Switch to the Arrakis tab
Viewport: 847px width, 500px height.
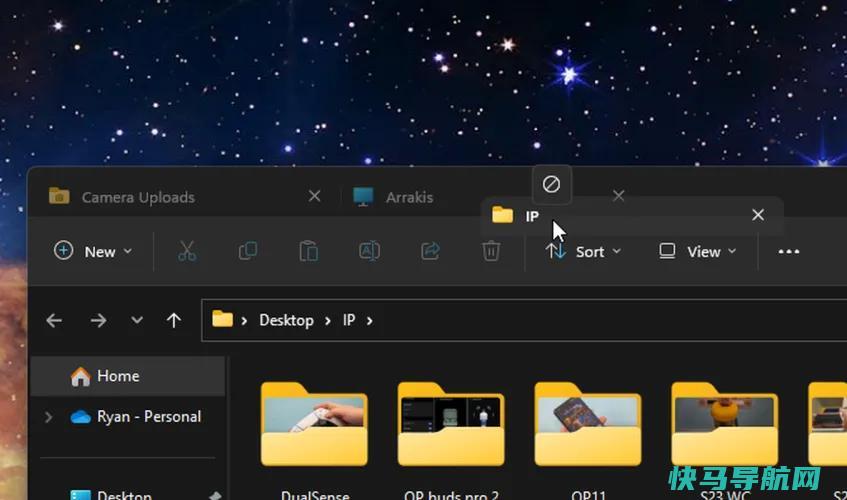click(x=411, y=197)
